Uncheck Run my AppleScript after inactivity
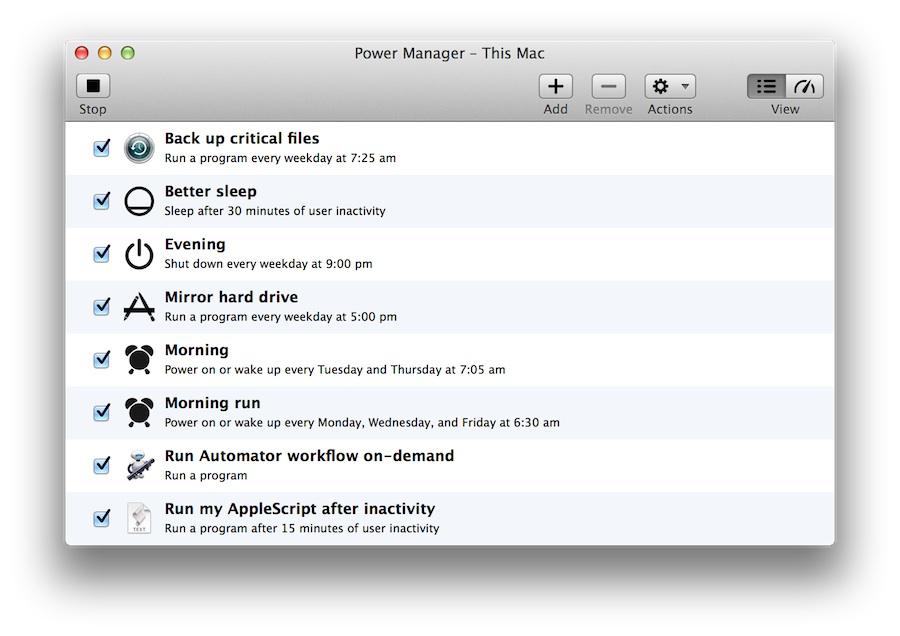900x636 pixels. coord(102,518)
